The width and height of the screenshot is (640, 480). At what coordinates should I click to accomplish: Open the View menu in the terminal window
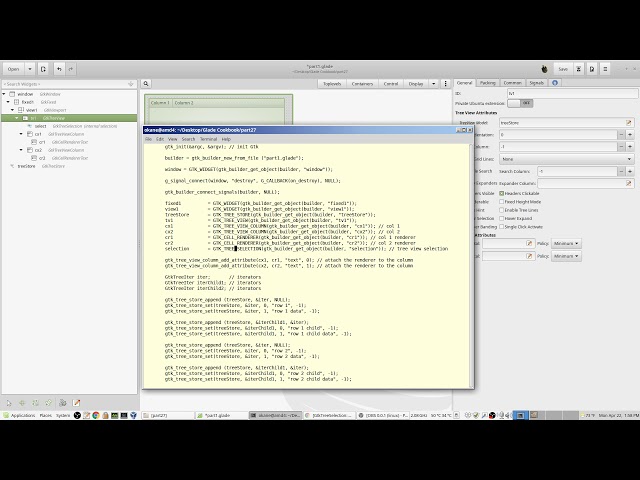pos(173,139)
